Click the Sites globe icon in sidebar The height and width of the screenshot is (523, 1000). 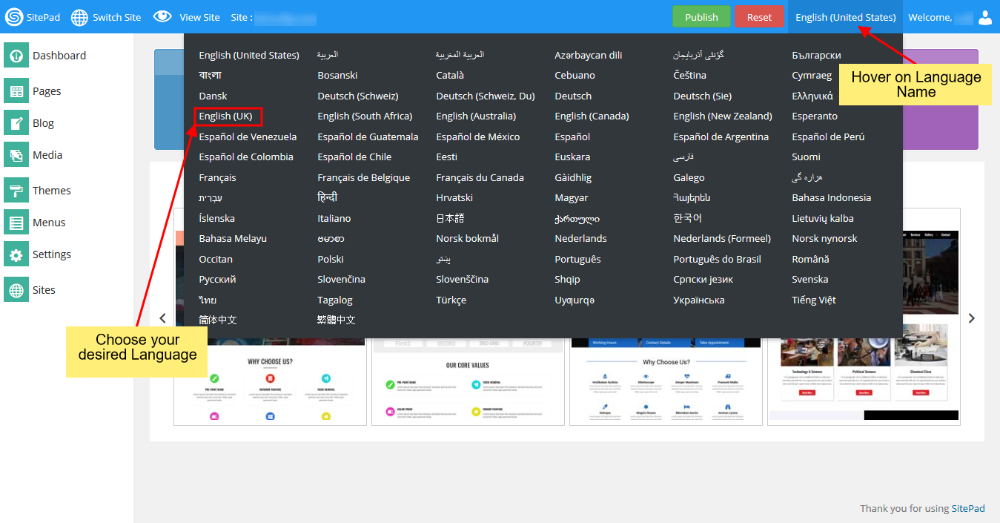[16, 290]
